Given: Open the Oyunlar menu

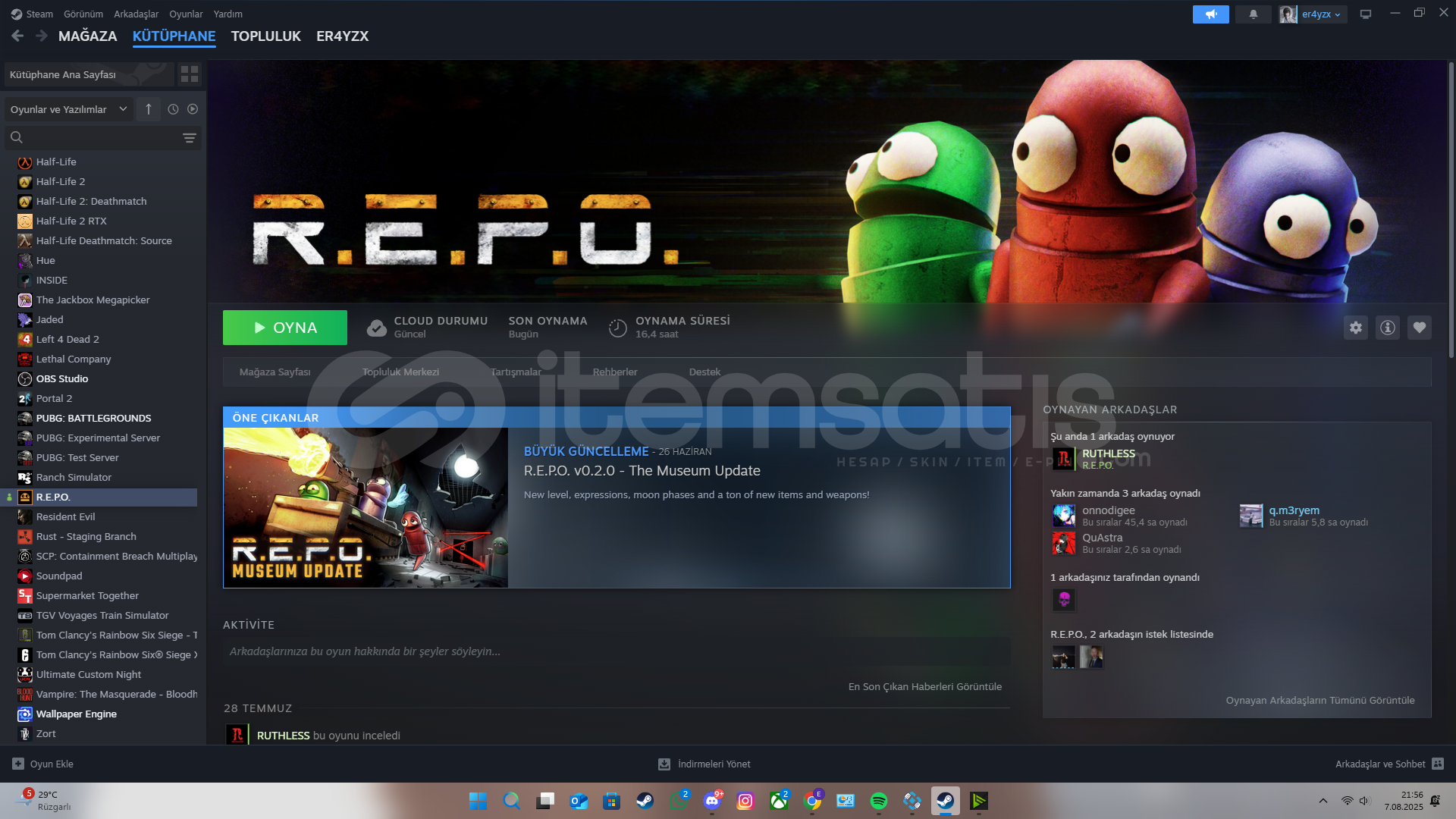Looking at the screenshot, I should coord(186,14).
